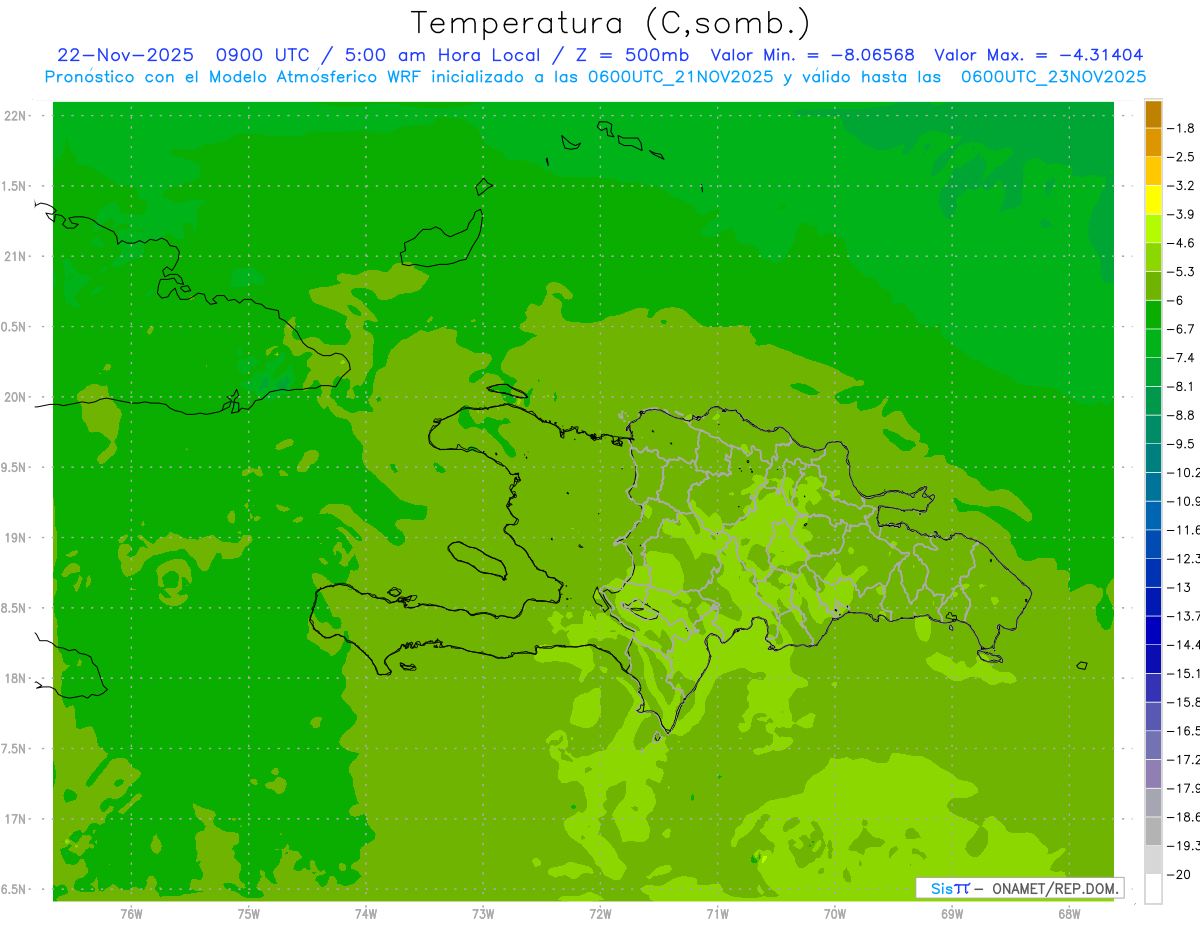Click the "Valor Max. = -4.31404" value
1200x927 pixels.
click(1039, 55)
